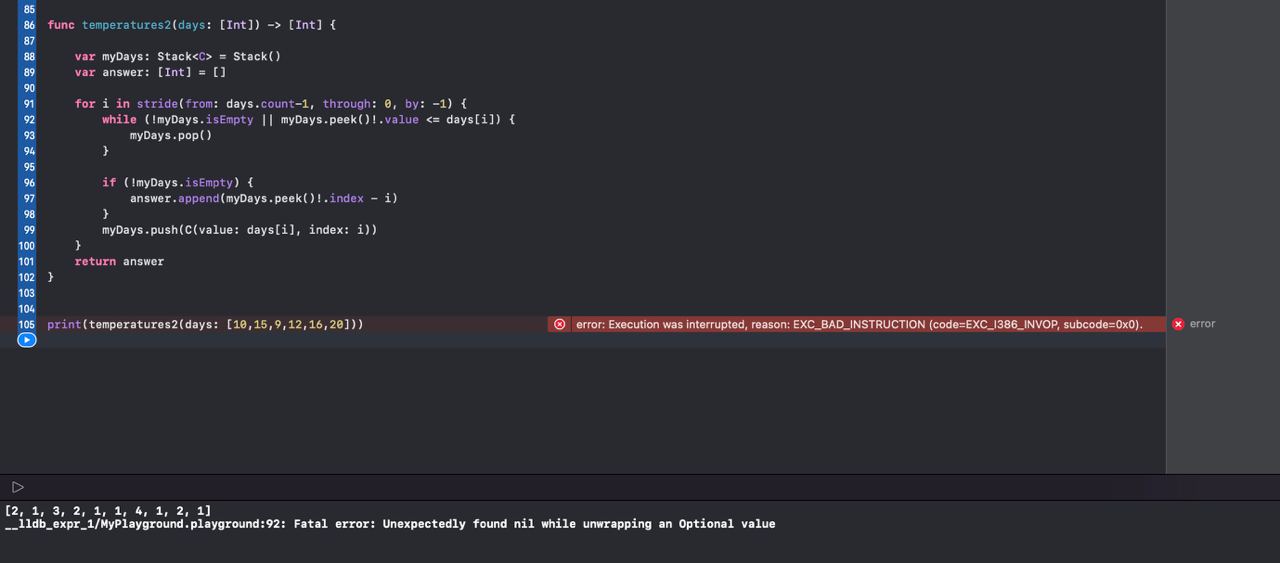Click the "myDays.pop()" statement

coord(171,136)
